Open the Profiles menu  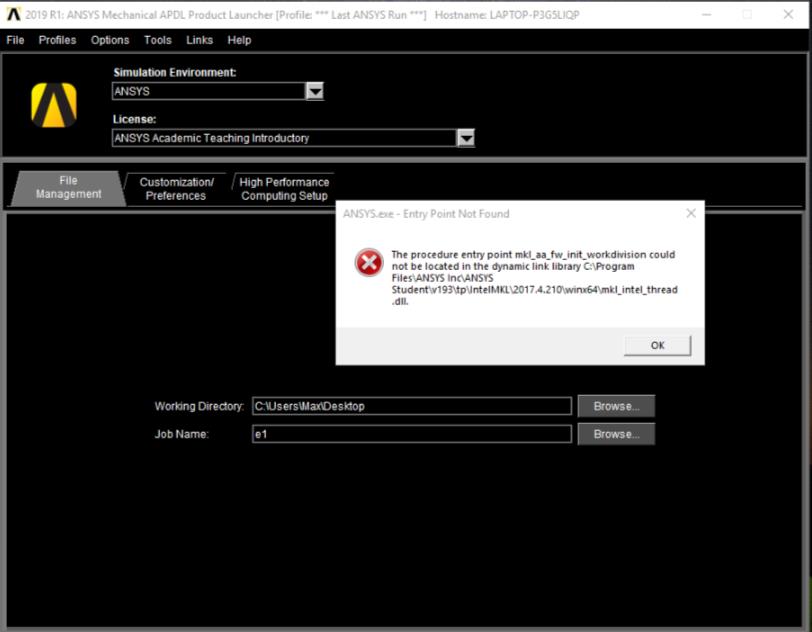point(57,40)
